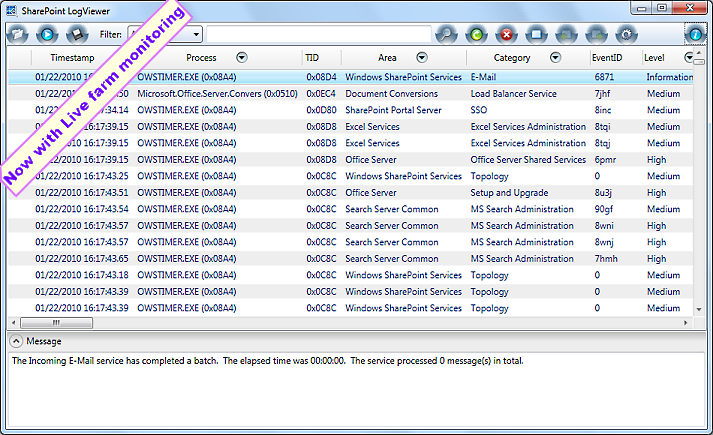Open the Area column filter dropdown
This screenshot has height=435, width=713.
pos(422,57)
